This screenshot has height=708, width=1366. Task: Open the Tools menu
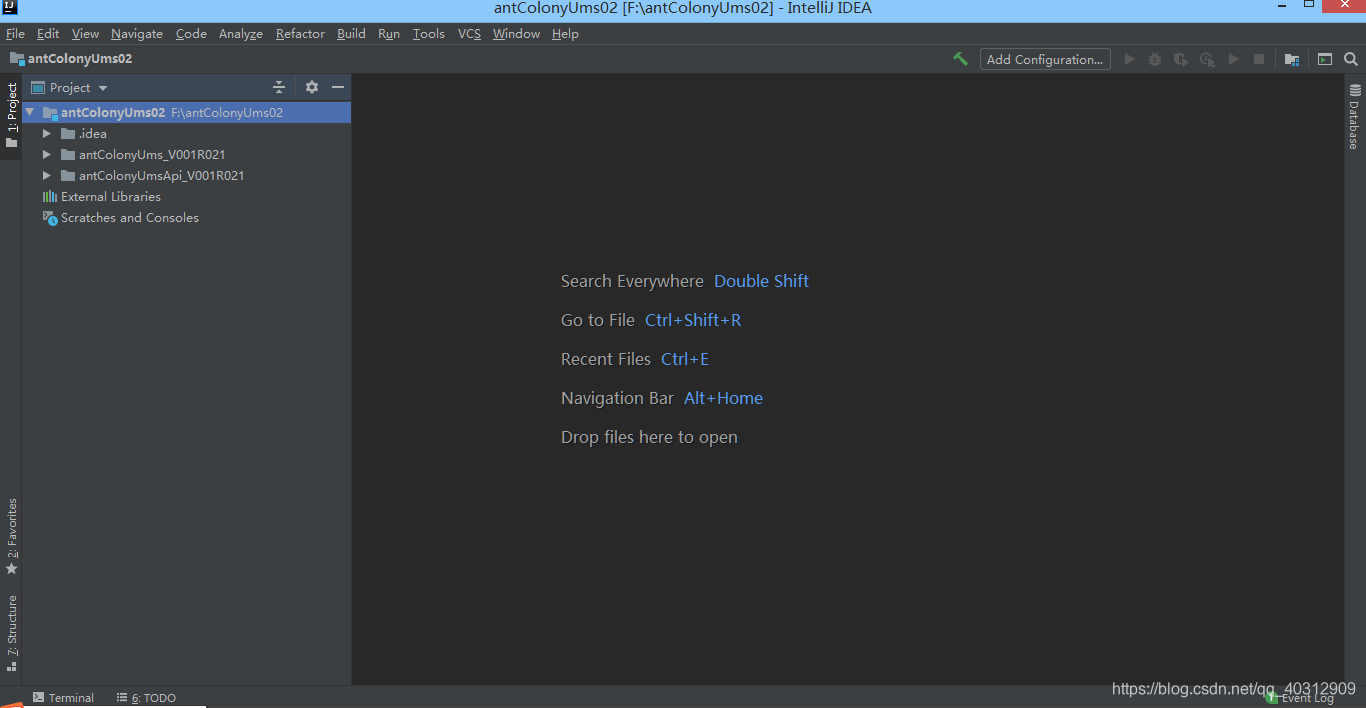(429, 34)
